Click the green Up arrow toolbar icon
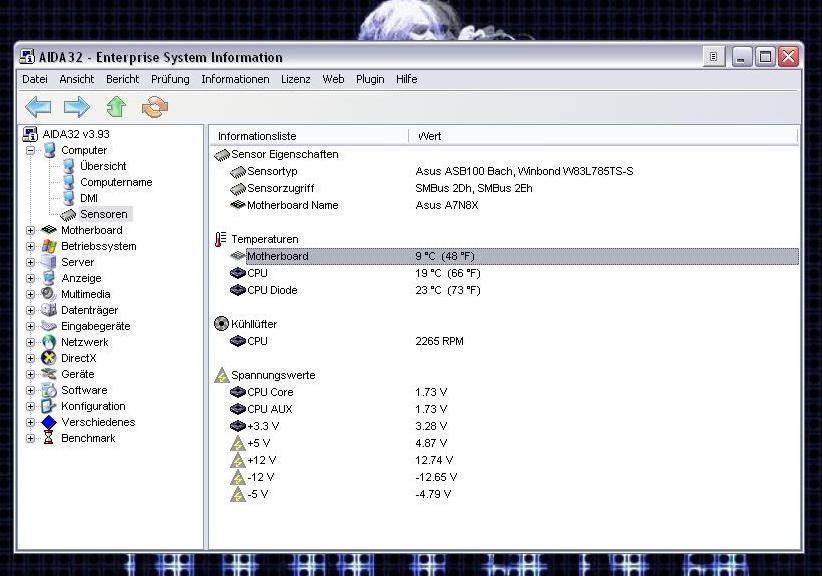 116,107
